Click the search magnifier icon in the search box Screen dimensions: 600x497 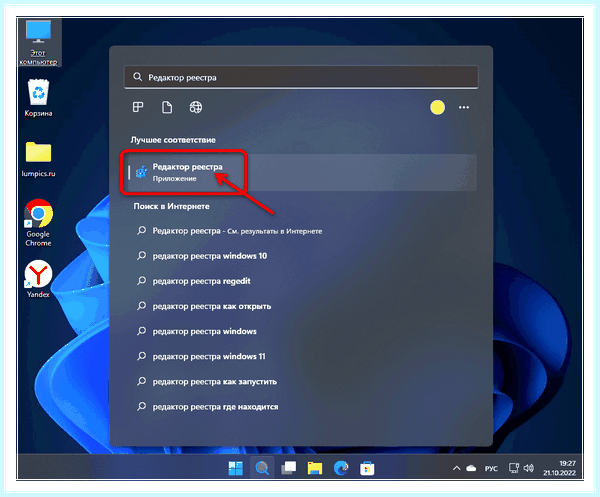tap(137, 77)
